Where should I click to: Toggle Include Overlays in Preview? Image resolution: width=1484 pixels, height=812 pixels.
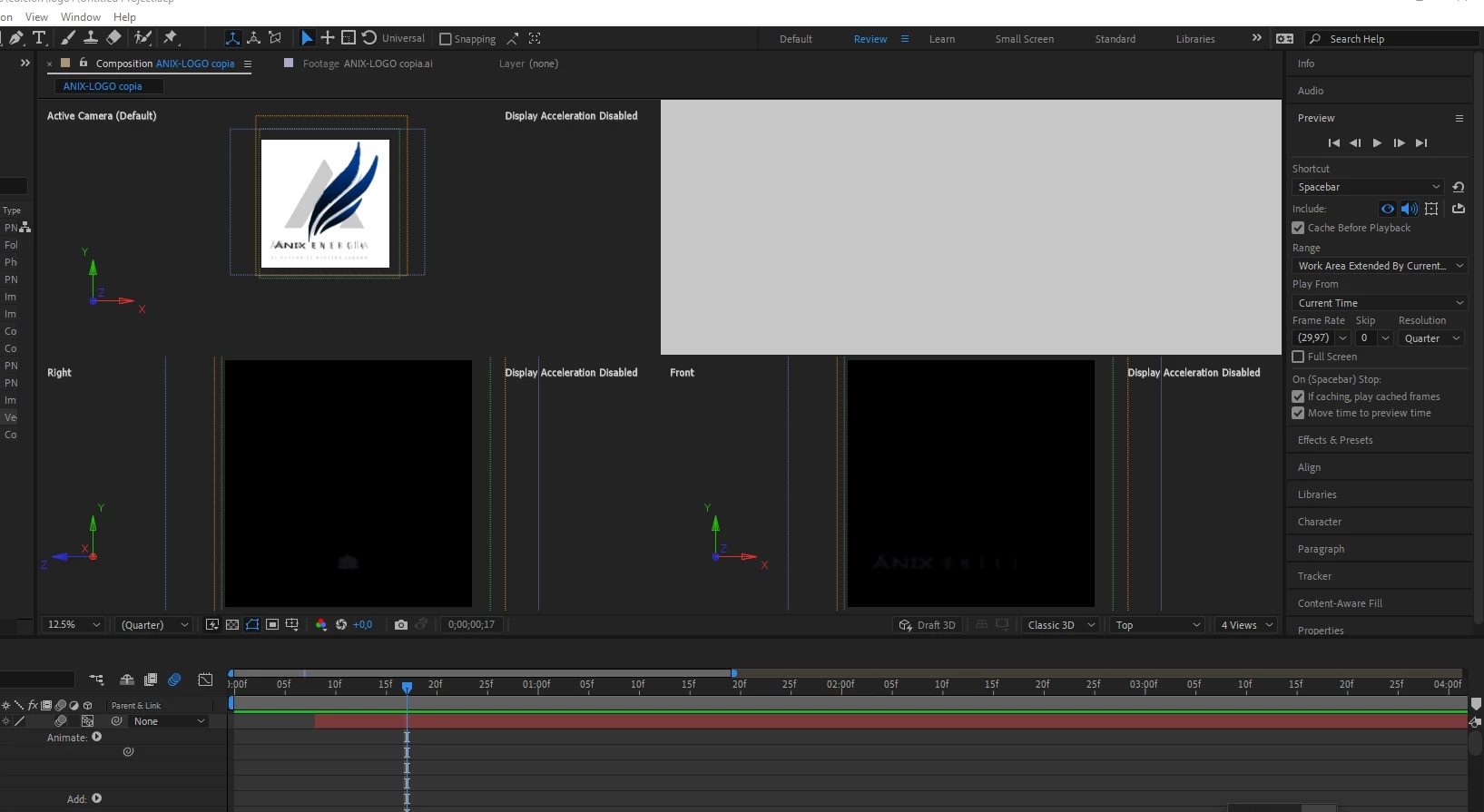1431,209
